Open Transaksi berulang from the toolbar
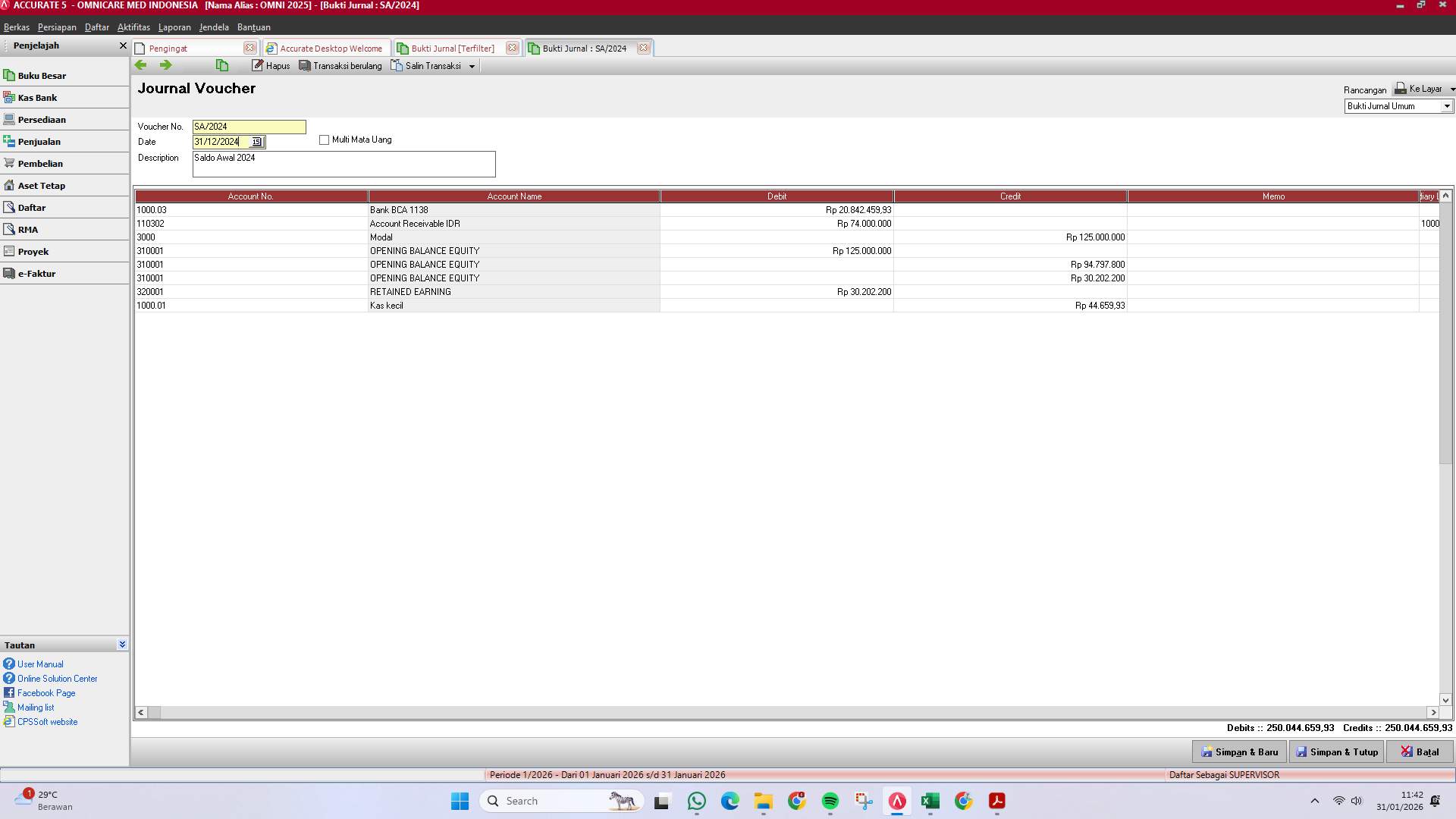Image resolution: width=1456 pixels, height=819 pixels. click(x=340, y=65)
